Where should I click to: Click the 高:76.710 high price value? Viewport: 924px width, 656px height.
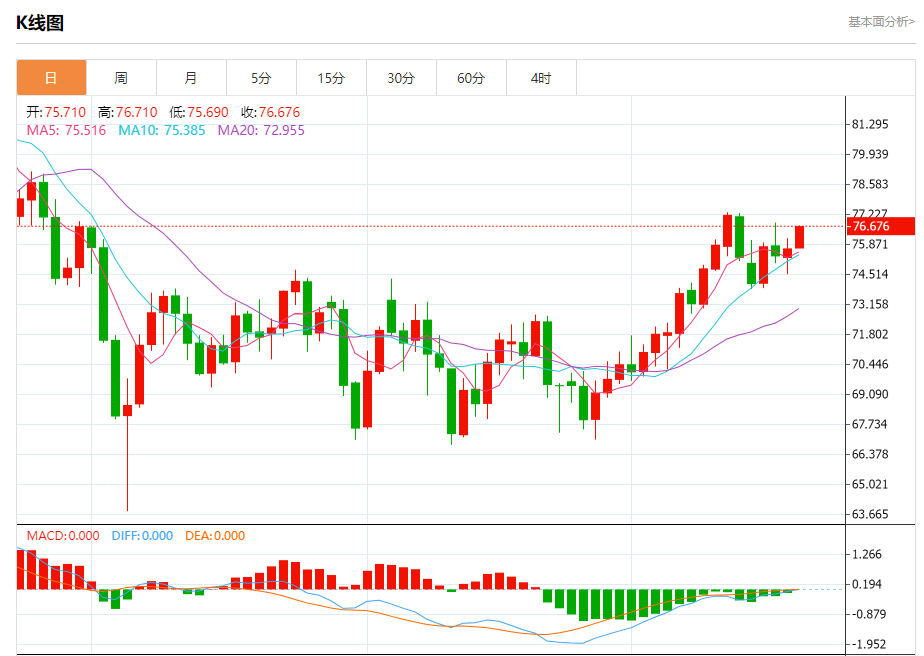tap(128, 112)
